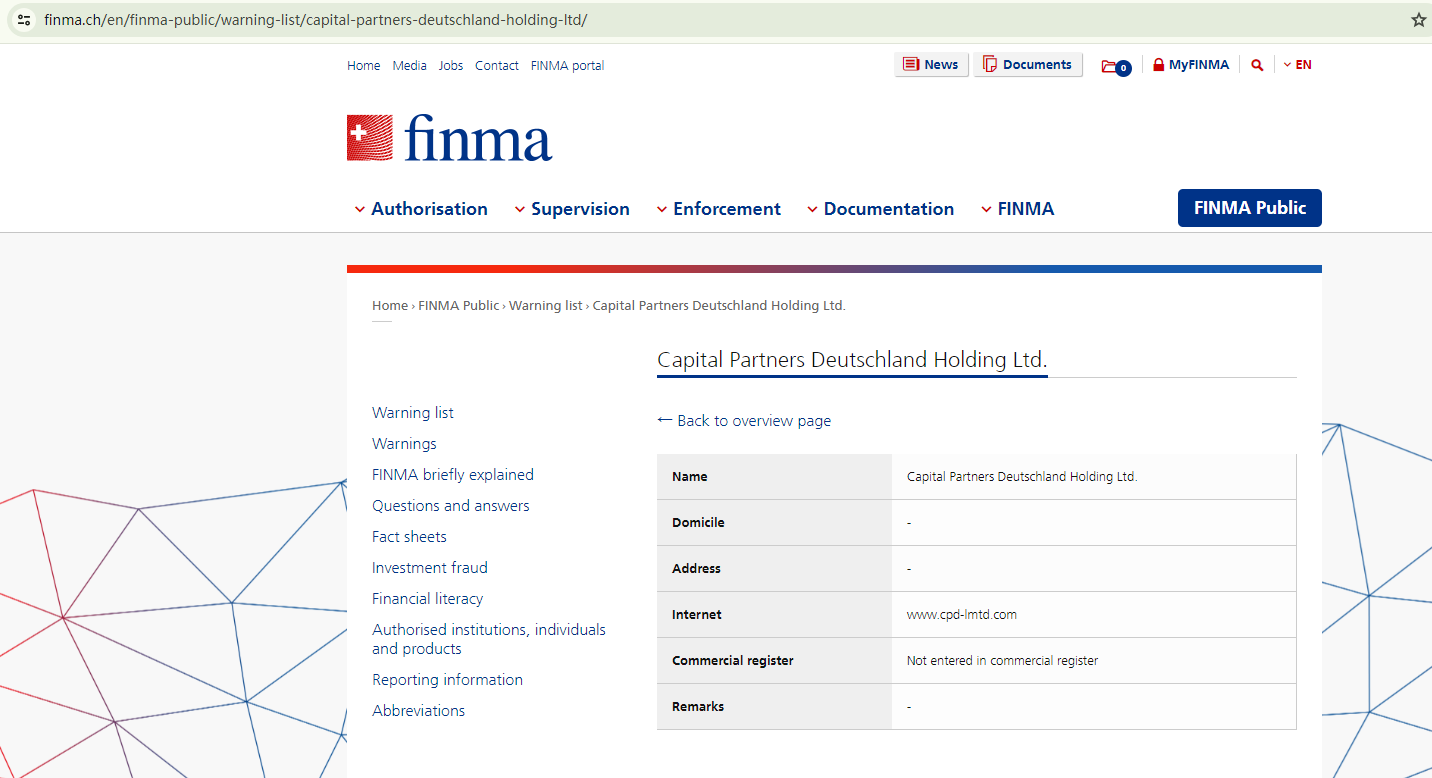Bookmark page with star icon
1432x778 pixels.
[x=1418, y=20]
